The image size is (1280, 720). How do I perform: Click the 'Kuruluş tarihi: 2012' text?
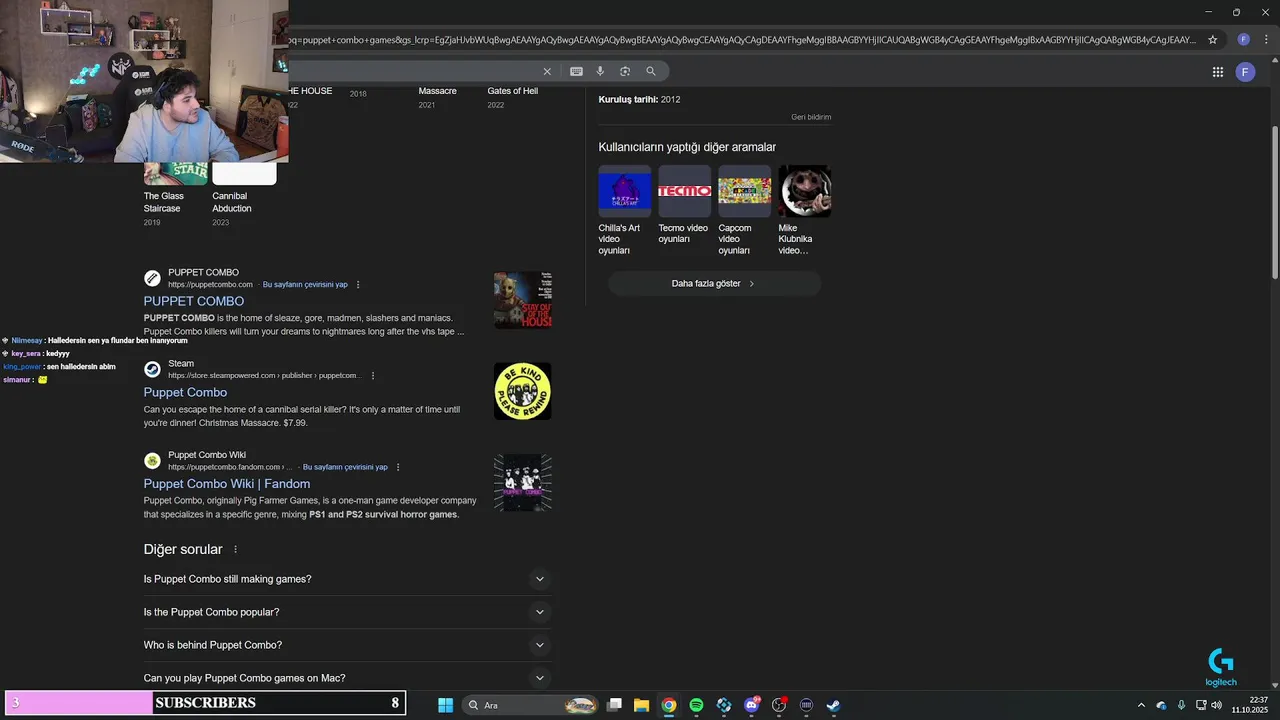click(x=639, y=100)
